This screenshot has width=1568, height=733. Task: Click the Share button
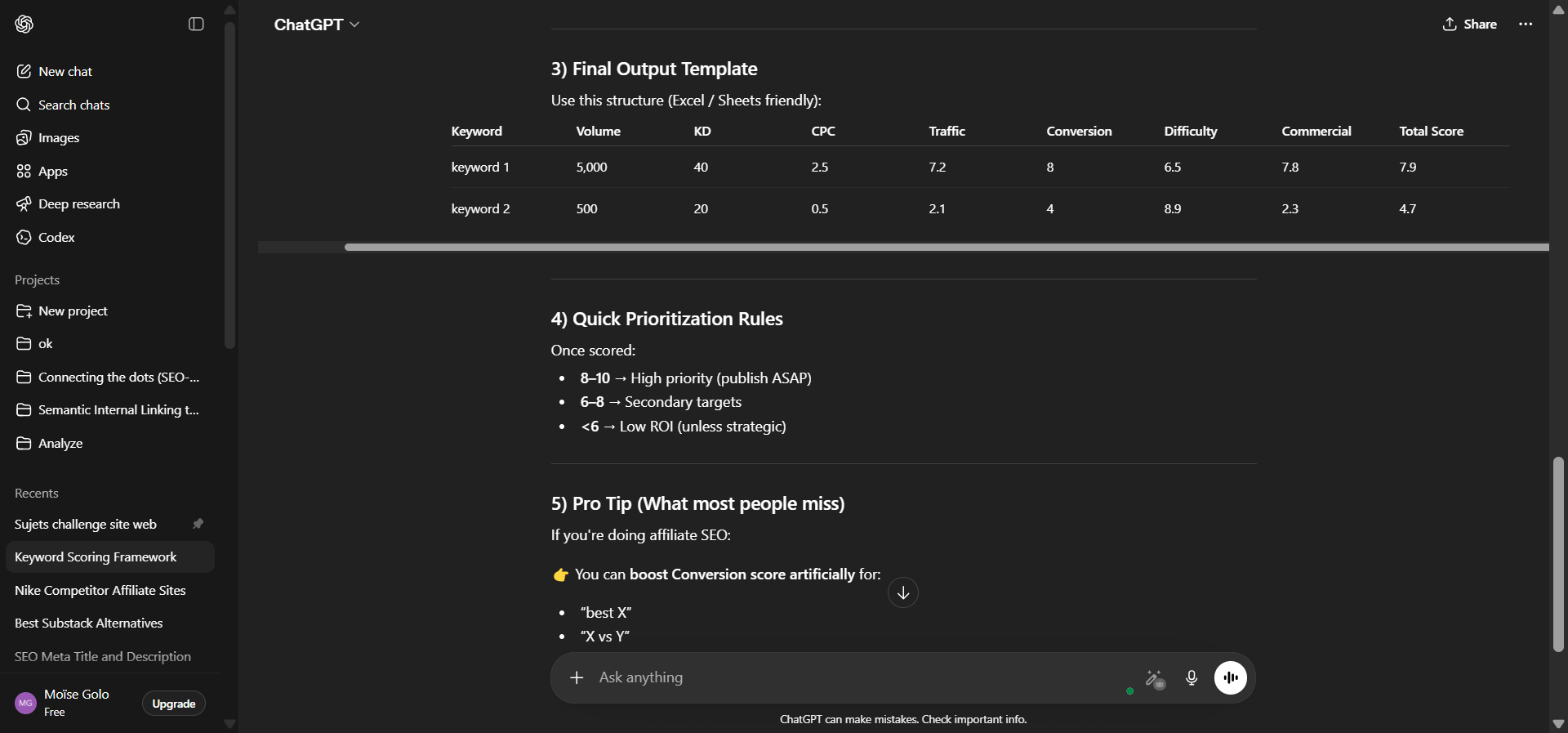(1469, 25)
